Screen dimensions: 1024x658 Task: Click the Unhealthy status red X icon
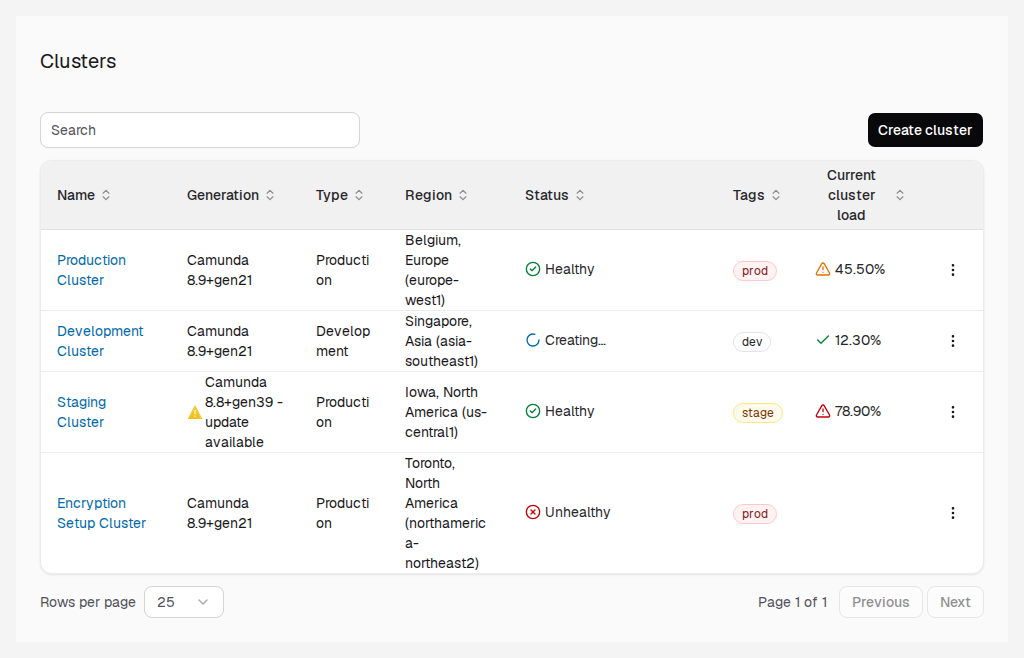pos(533,512)
